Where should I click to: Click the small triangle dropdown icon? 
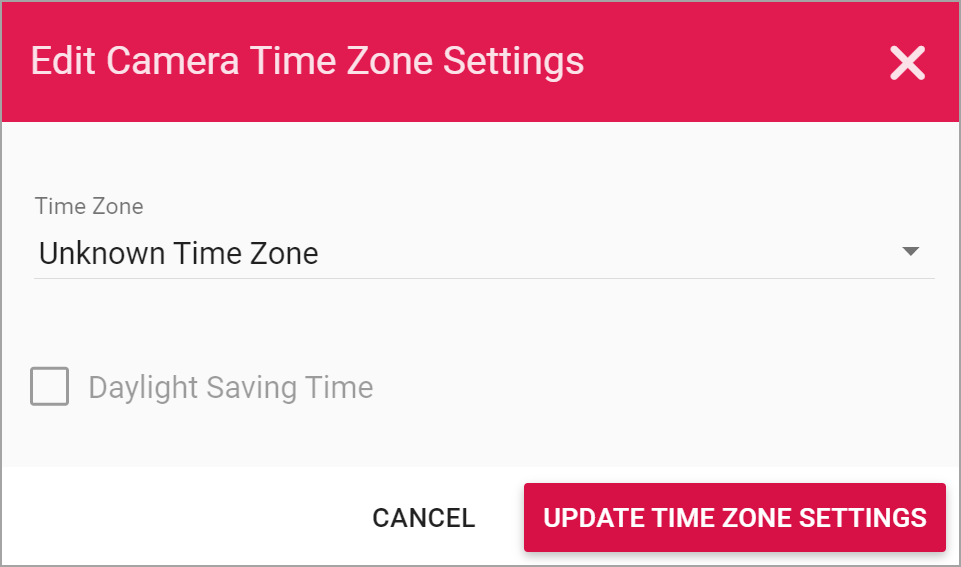(x=910, y=252)
